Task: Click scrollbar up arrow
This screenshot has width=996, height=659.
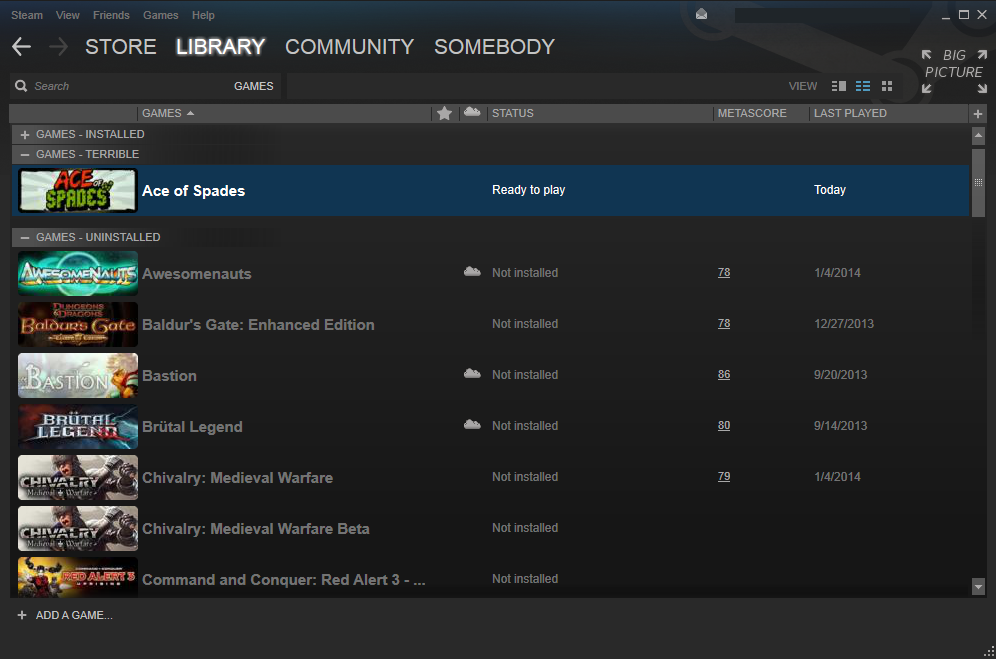Action: coord(978,135)
